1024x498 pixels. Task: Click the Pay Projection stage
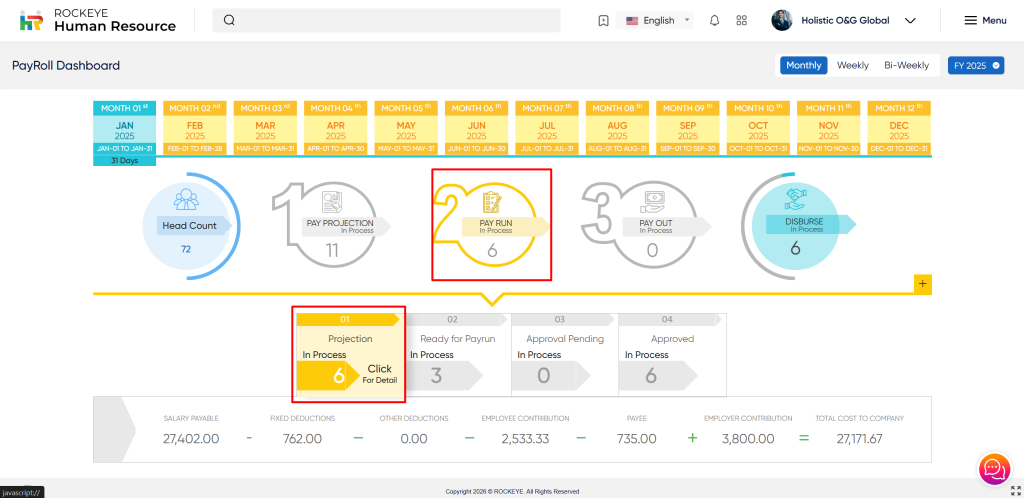click(x=332, y=226)
